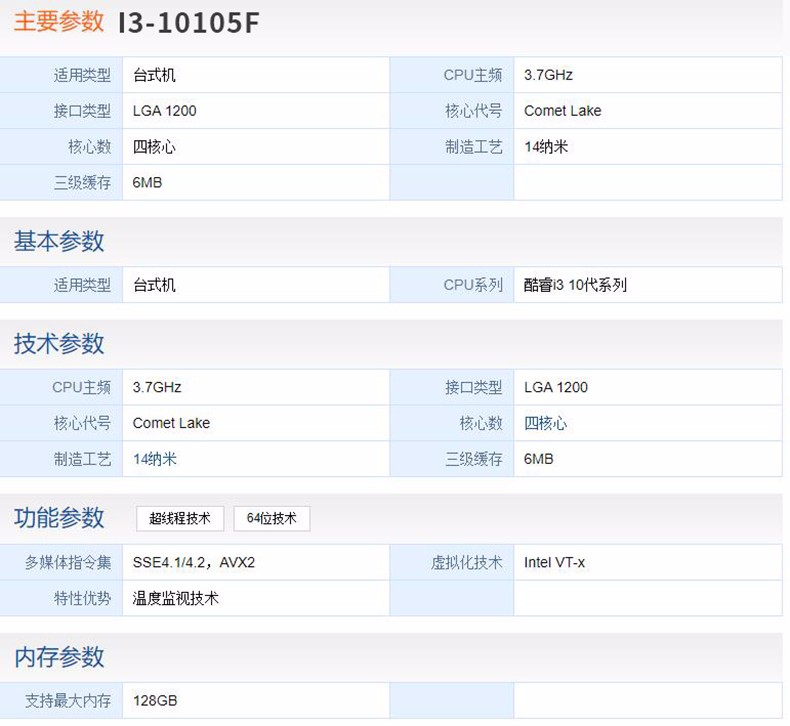Select the I3-10105F title text

point(189,23)
